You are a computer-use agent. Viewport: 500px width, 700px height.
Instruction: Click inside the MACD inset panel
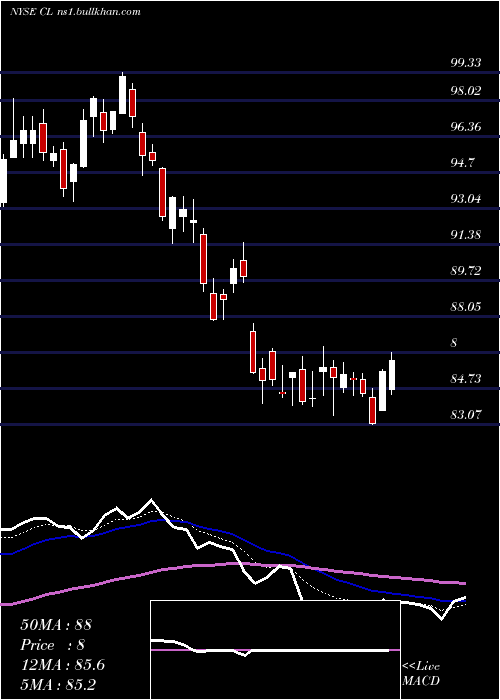[275, 650]
